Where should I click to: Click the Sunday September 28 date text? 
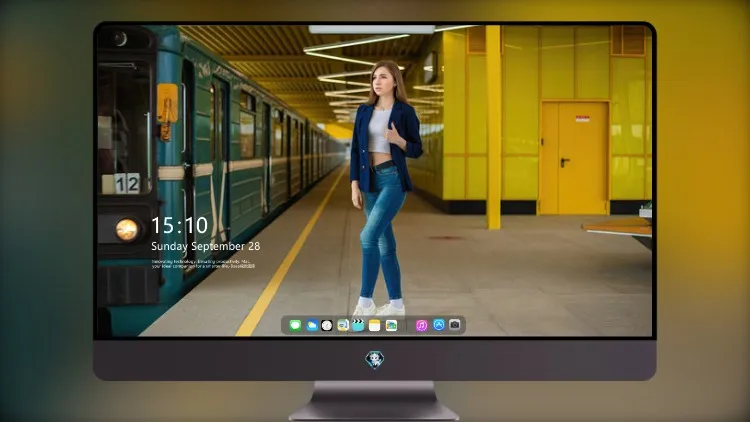(206, 247)
